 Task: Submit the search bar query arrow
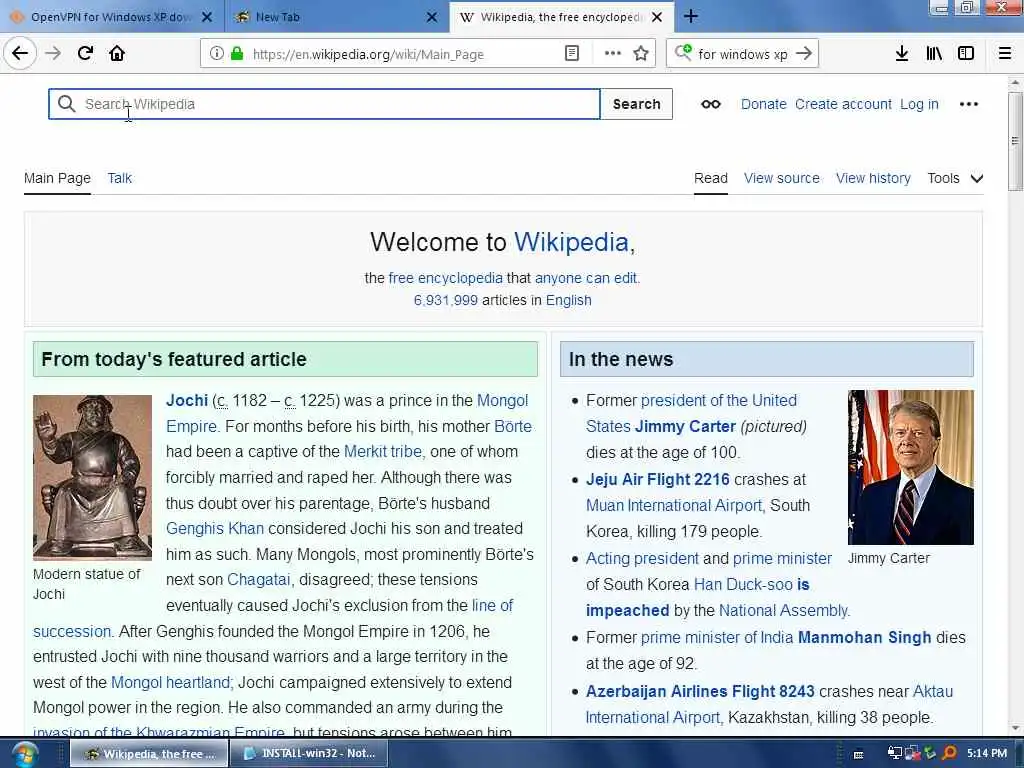(804, 54)
